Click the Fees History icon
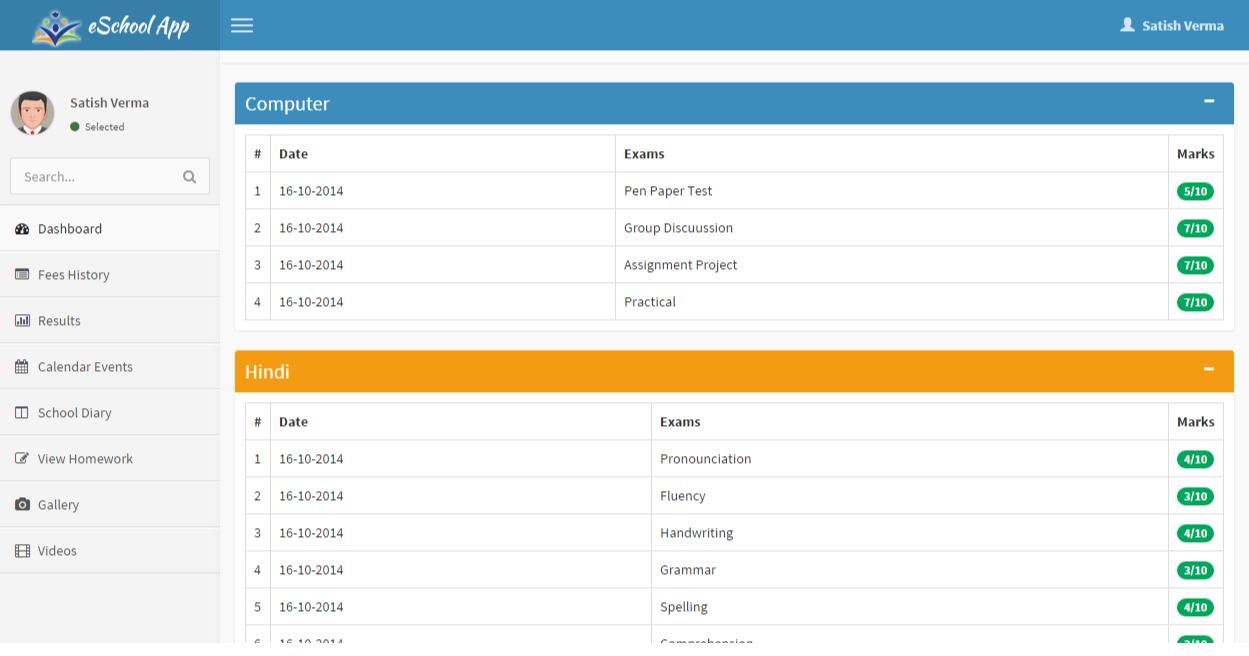Screen dimensions: 1249x656 tap(22, 275)
